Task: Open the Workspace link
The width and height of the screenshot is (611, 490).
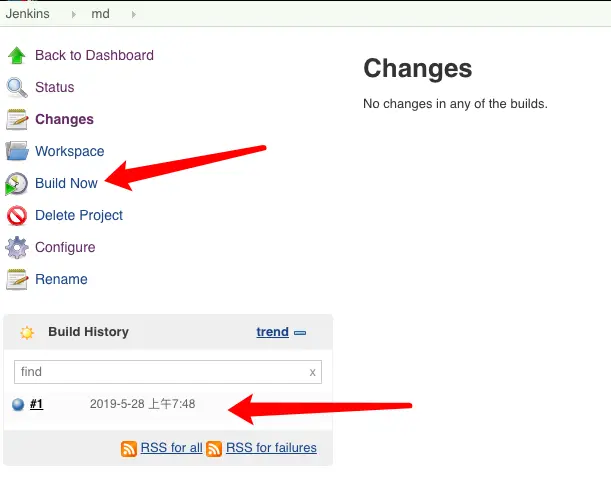Action: click(x=70, y=151)
